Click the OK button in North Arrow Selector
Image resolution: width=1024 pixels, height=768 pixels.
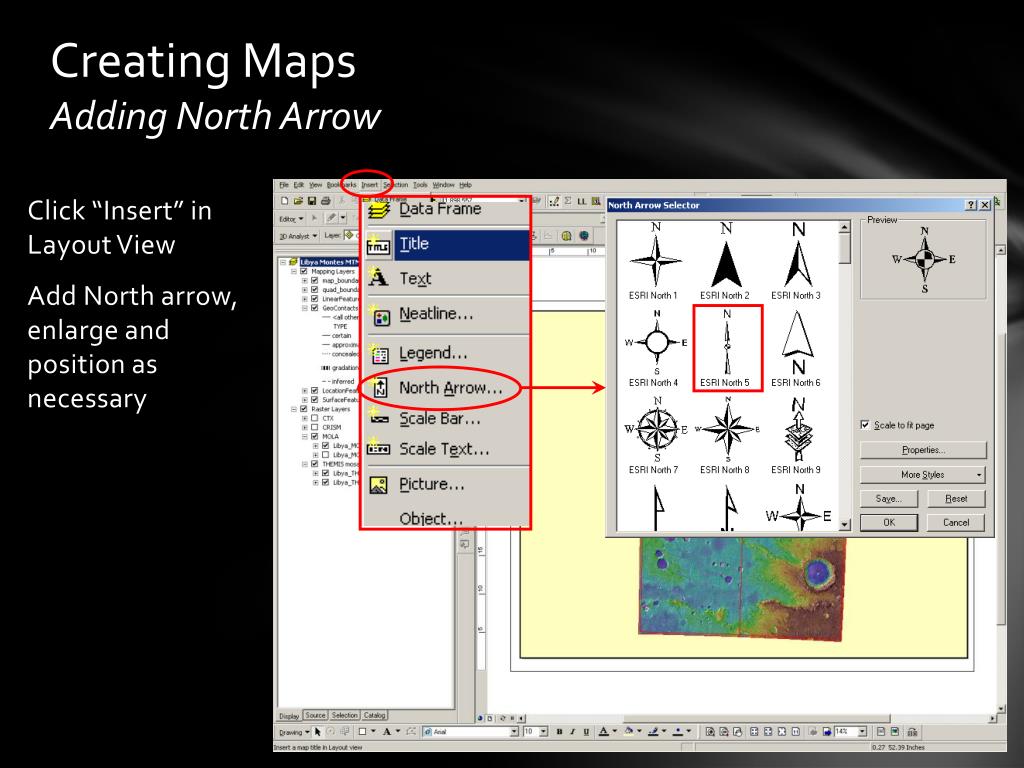[889, 522]
